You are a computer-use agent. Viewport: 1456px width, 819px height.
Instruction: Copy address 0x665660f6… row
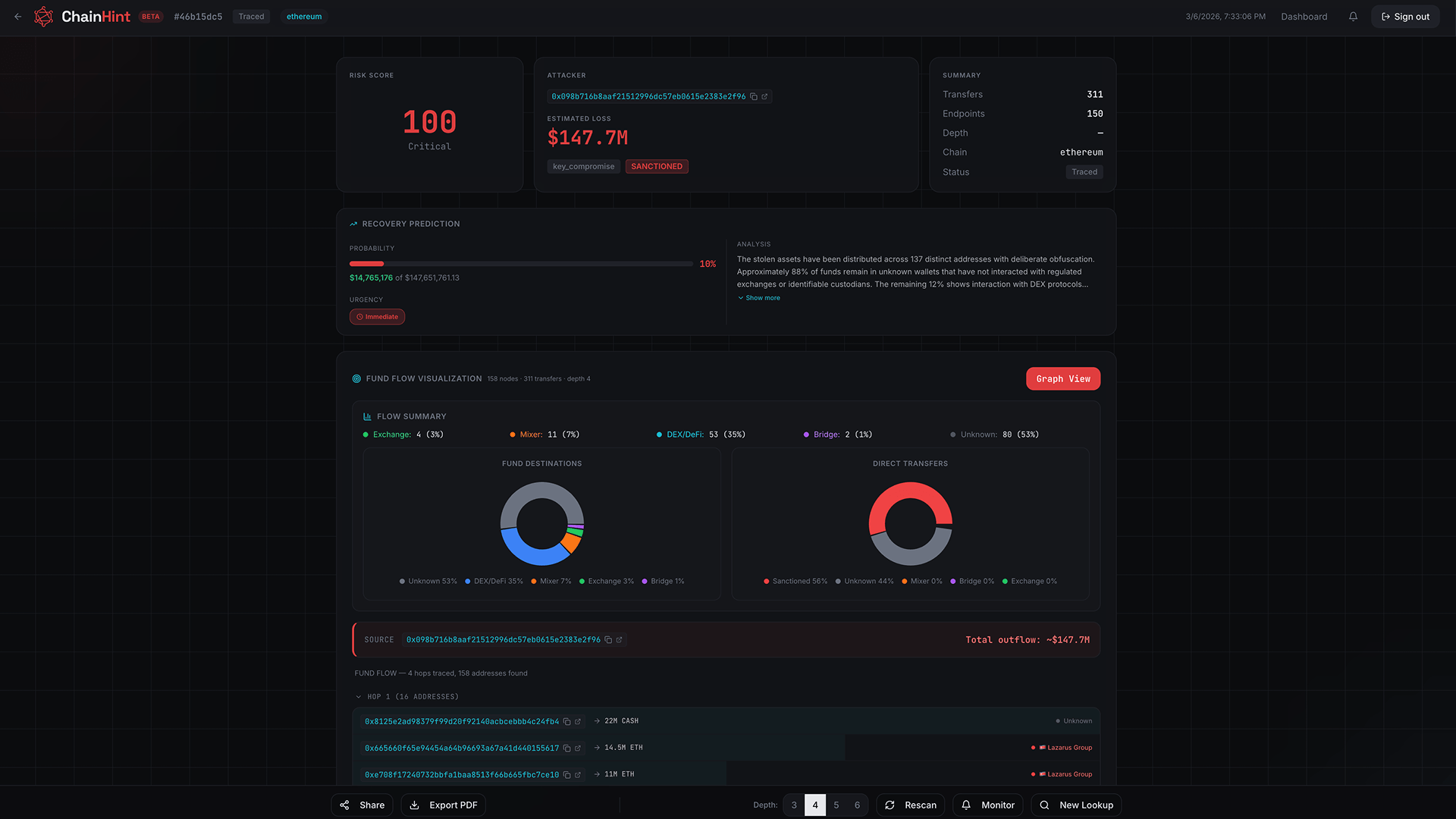(566, 748)
